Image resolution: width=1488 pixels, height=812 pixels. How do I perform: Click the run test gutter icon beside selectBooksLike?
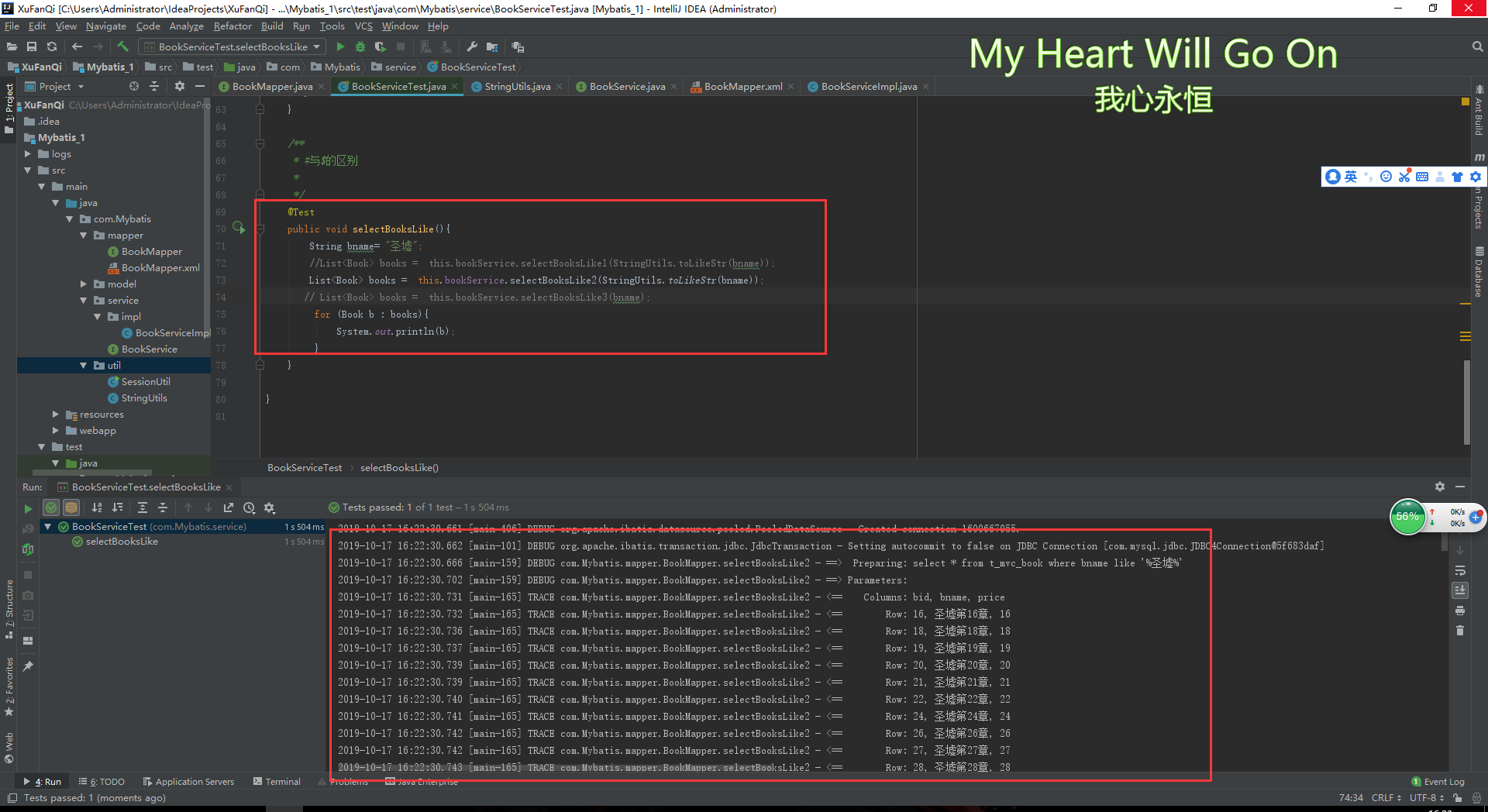(239, 229)
